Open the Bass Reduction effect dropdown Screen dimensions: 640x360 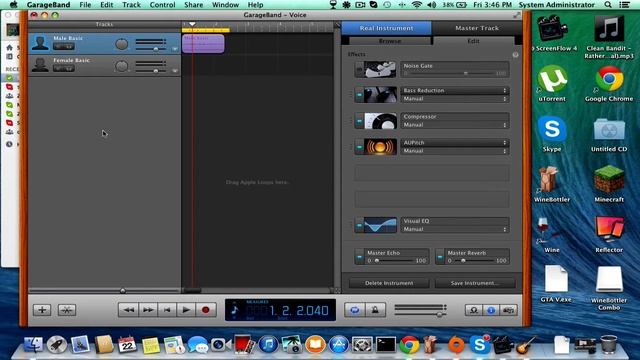[x=455, y=90]
